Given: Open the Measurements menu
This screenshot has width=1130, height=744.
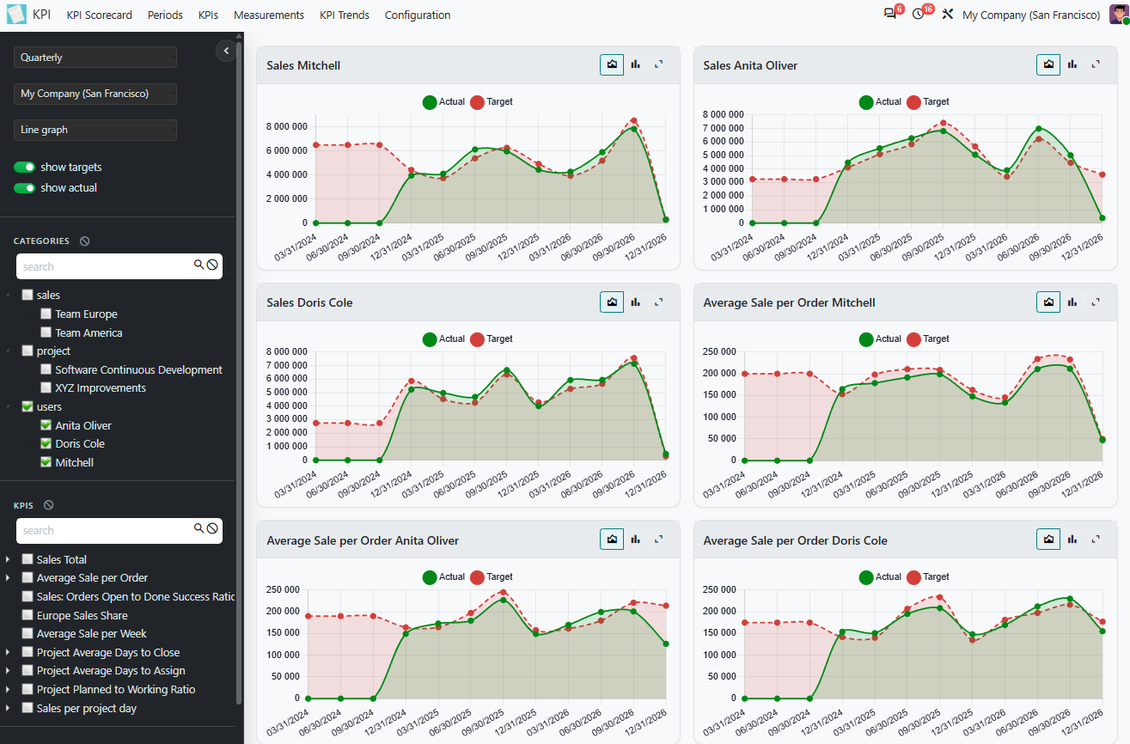Looking at the screenshot, I should (x=269, y=15).
